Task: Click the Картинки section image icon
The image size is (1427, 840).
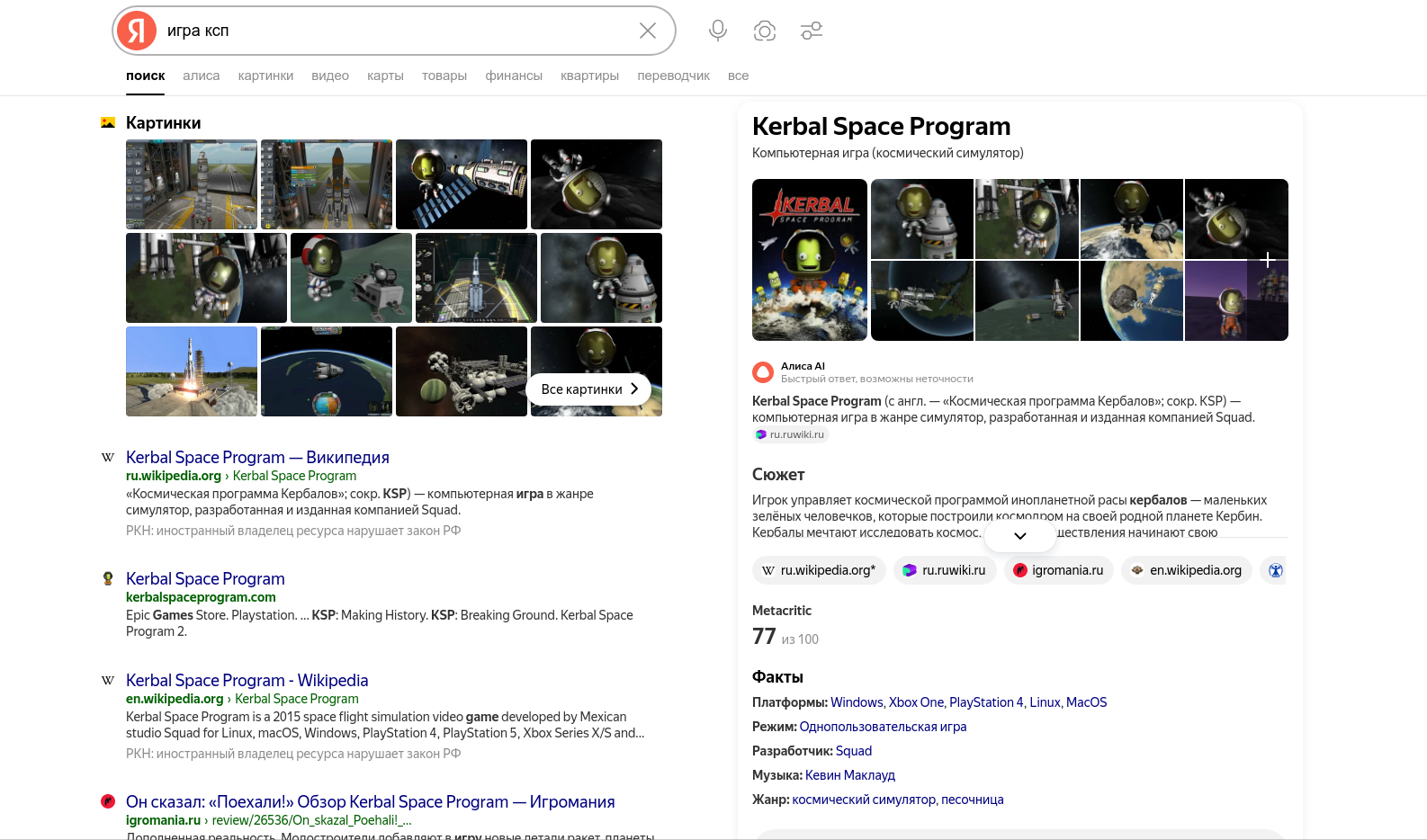Action: pyautogui.click(x=108, y=122)
